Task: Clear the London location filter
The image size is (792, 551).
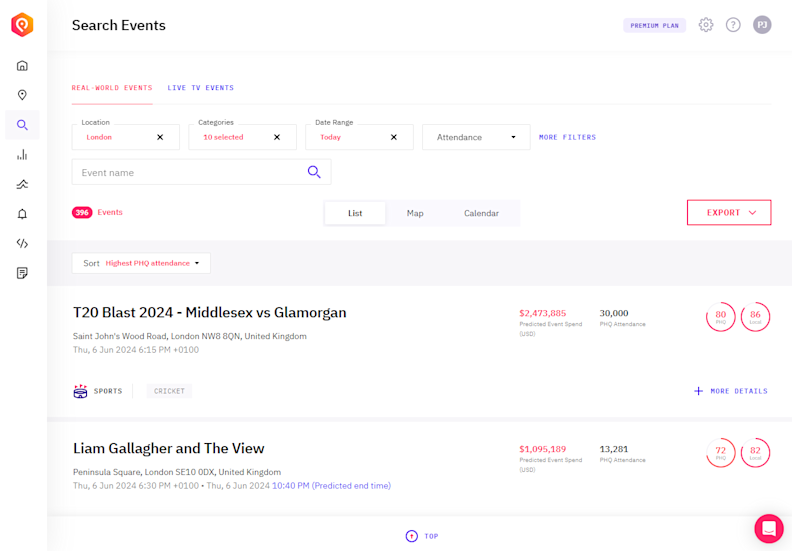Action: [x=160, y=137]
